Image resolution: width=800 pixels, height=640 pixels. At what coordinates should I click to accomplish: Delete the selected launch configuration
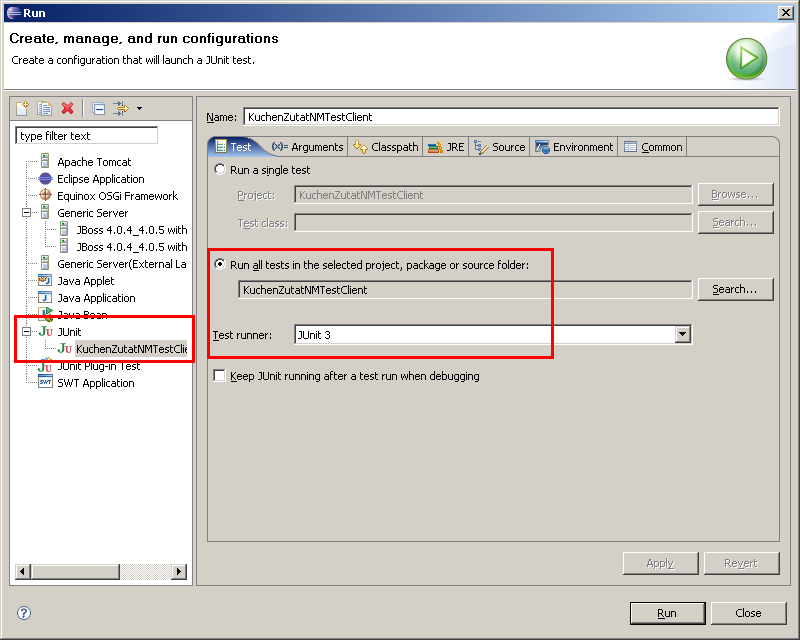tap(67, 108)
